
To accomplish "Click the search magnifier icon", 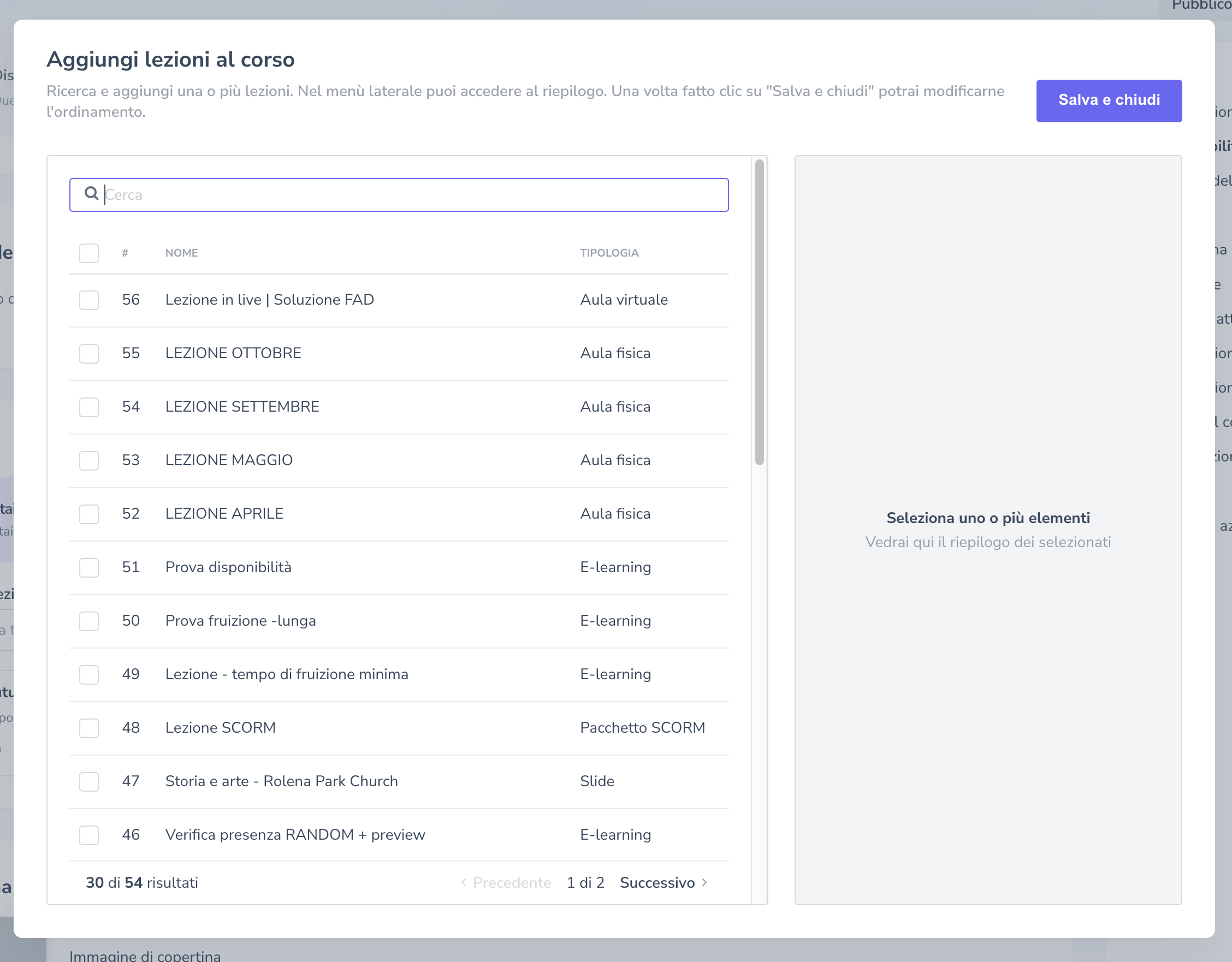I will click(91, 193).
